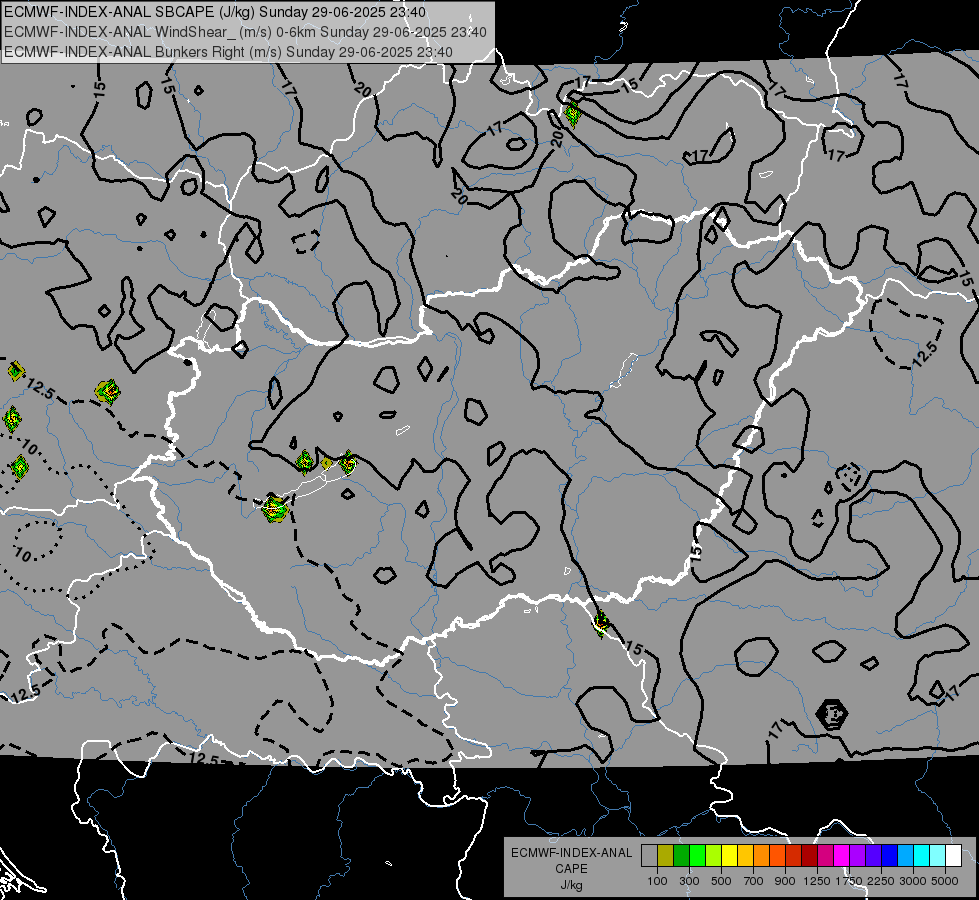979x900 pixels.
Task: Click the WindShear 0-6km title line
Action: (x=245, y=32)
